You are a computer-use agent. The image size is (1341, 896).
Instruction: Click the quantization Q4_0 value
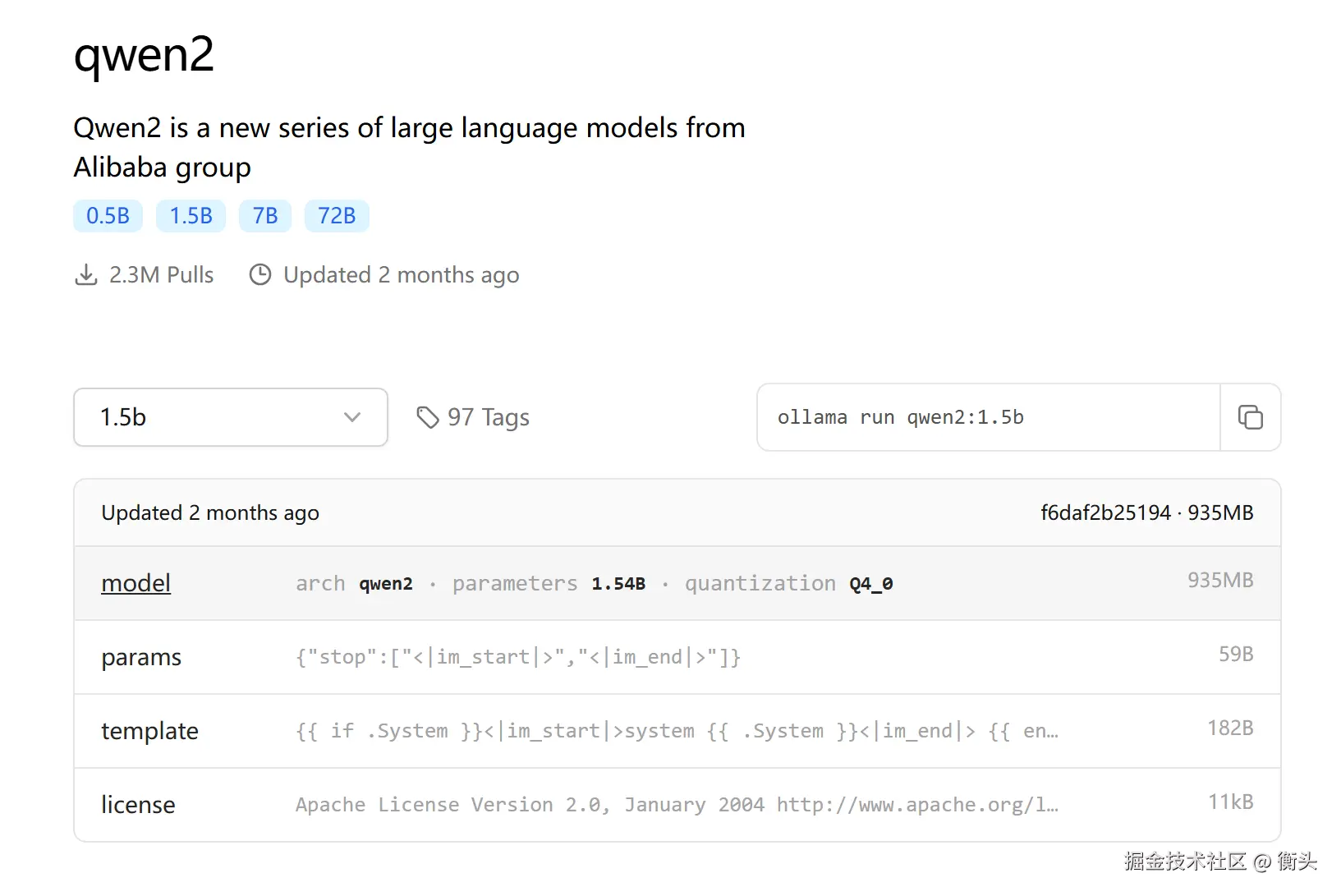coord(871,584)
